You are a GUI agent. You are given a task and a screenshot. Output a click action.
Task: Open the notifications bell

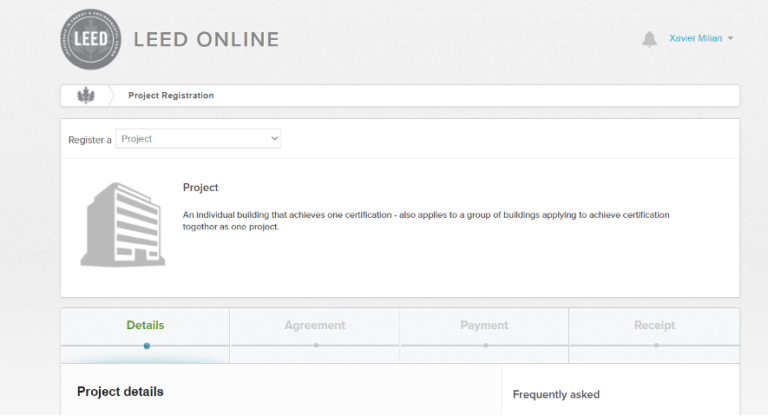(x=649, y=39)
